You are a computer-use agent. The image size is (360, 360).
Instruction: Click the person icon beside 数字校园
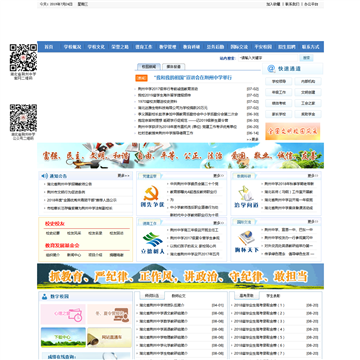tap(44, 296)
